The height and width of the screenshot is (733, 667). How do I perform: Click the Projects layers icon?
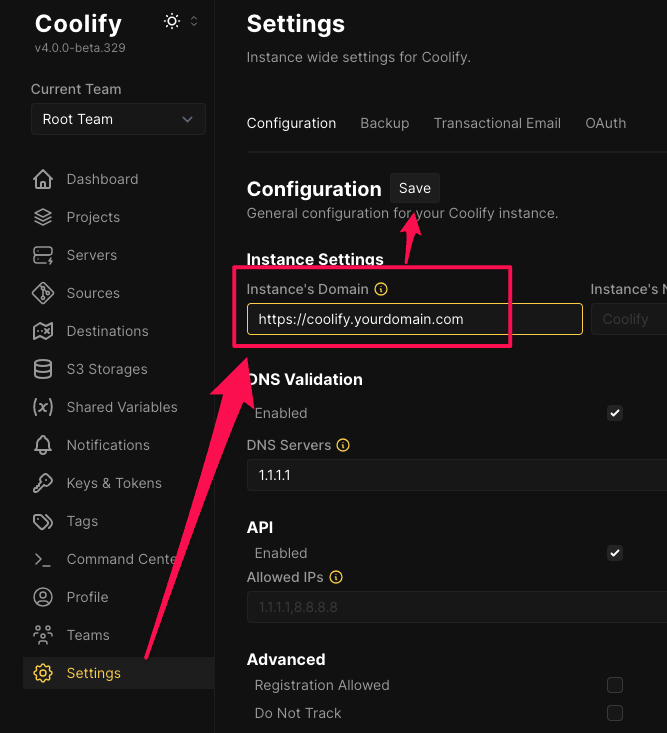point(43,217)
